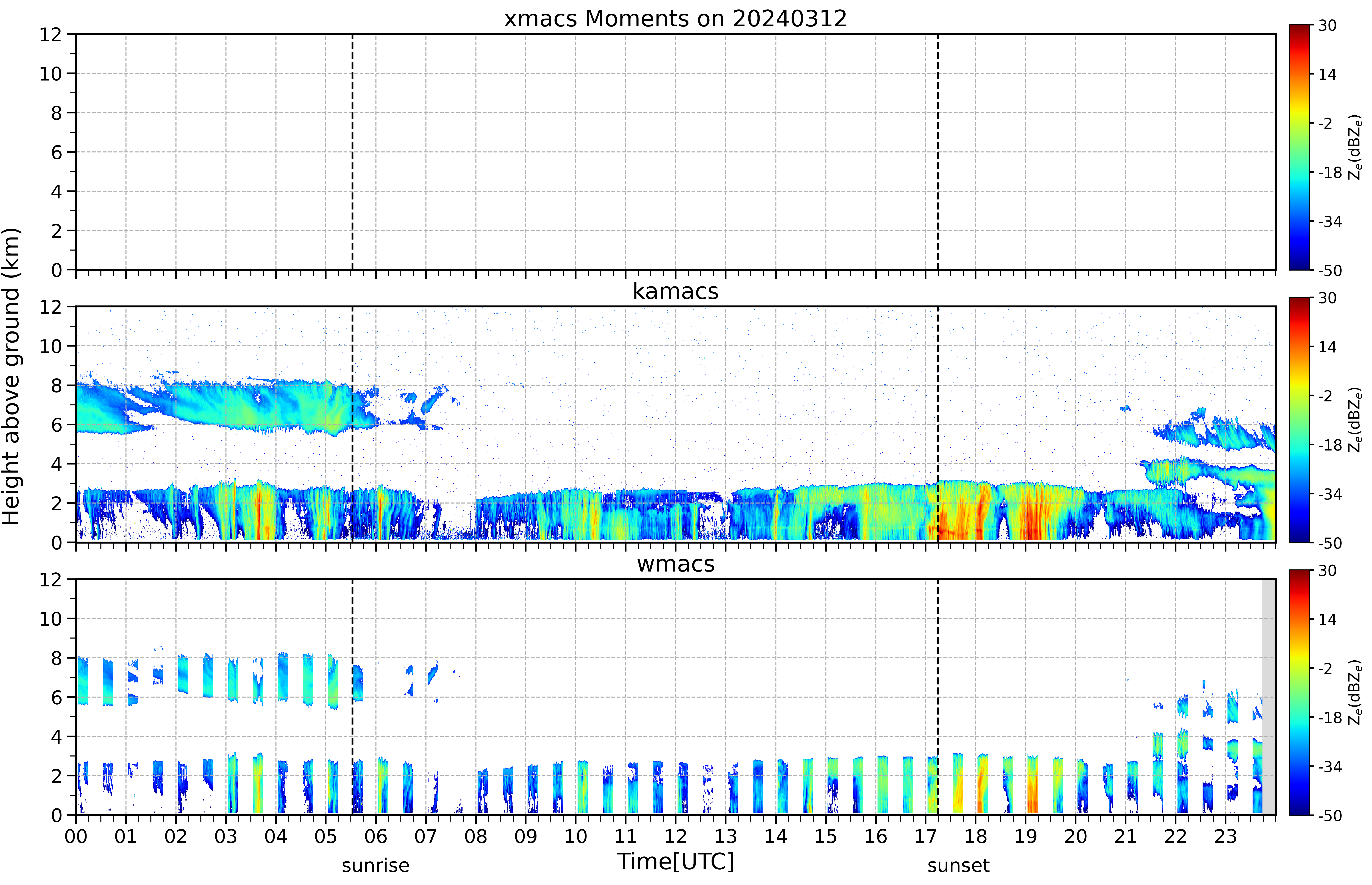Click the "0" height tick of kamacs panel
This screenshot has width=1372, height=885.
[56, 542]
